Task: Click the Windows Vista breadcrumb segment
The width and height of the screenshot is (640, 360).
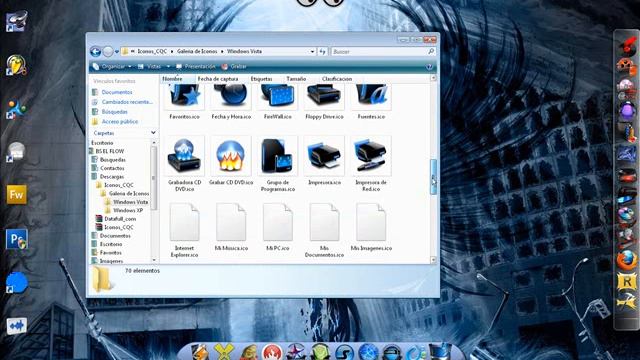Action: pos(244,51)
